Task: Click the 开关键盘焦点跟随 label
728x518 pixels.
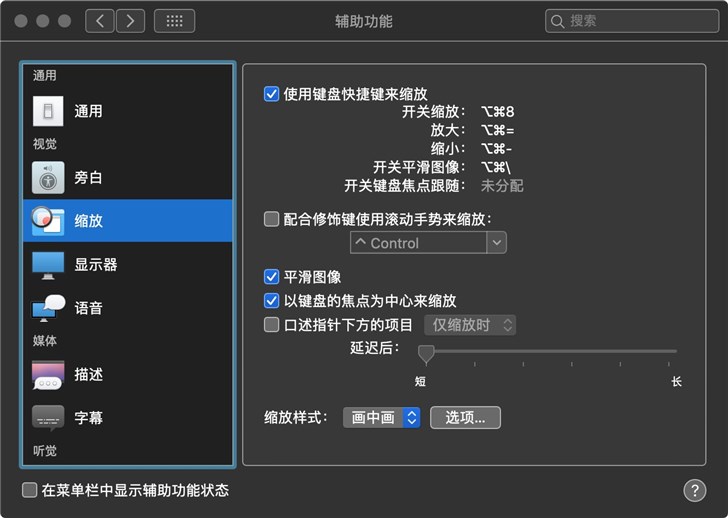Action: 404,186
